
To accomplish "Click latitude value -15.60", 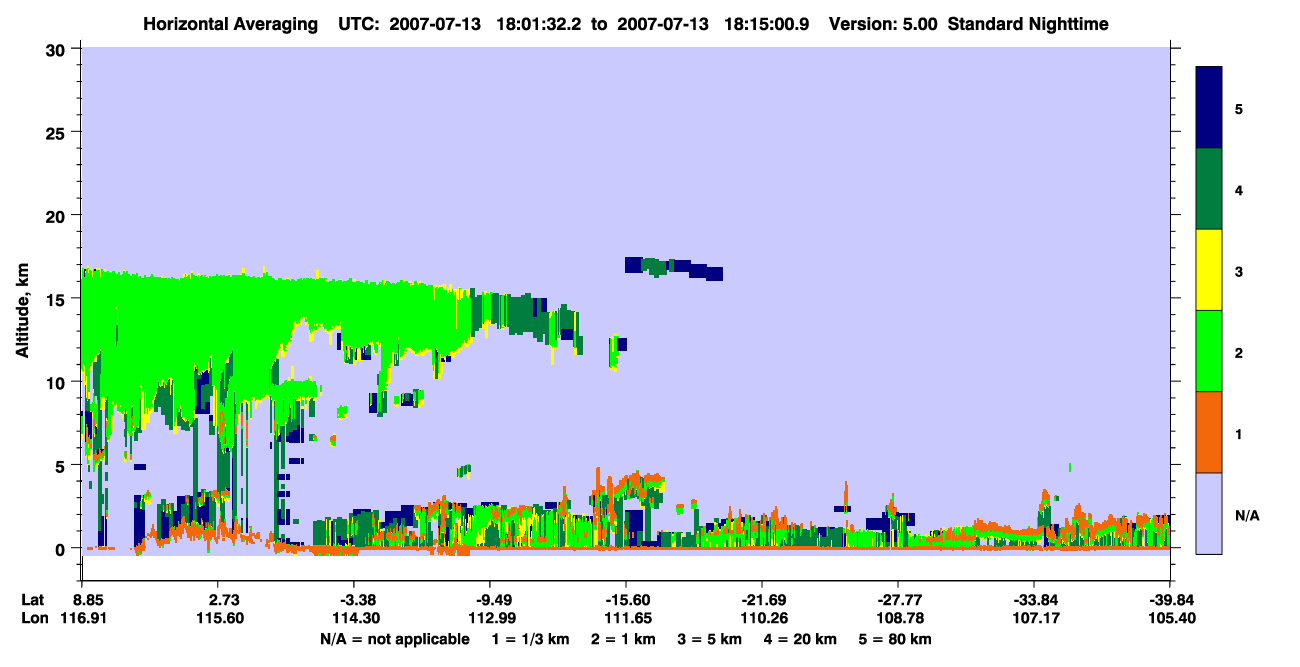I will (626, 600).
